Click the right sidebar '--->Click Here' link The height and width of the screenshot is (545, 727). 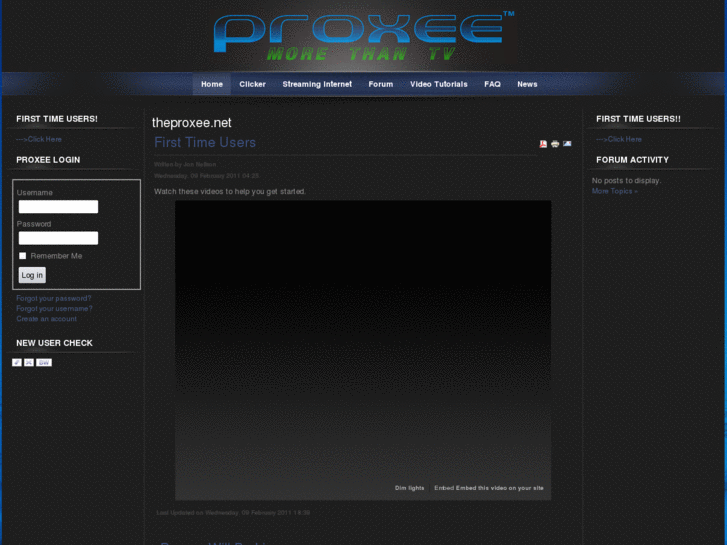point(619,139)
